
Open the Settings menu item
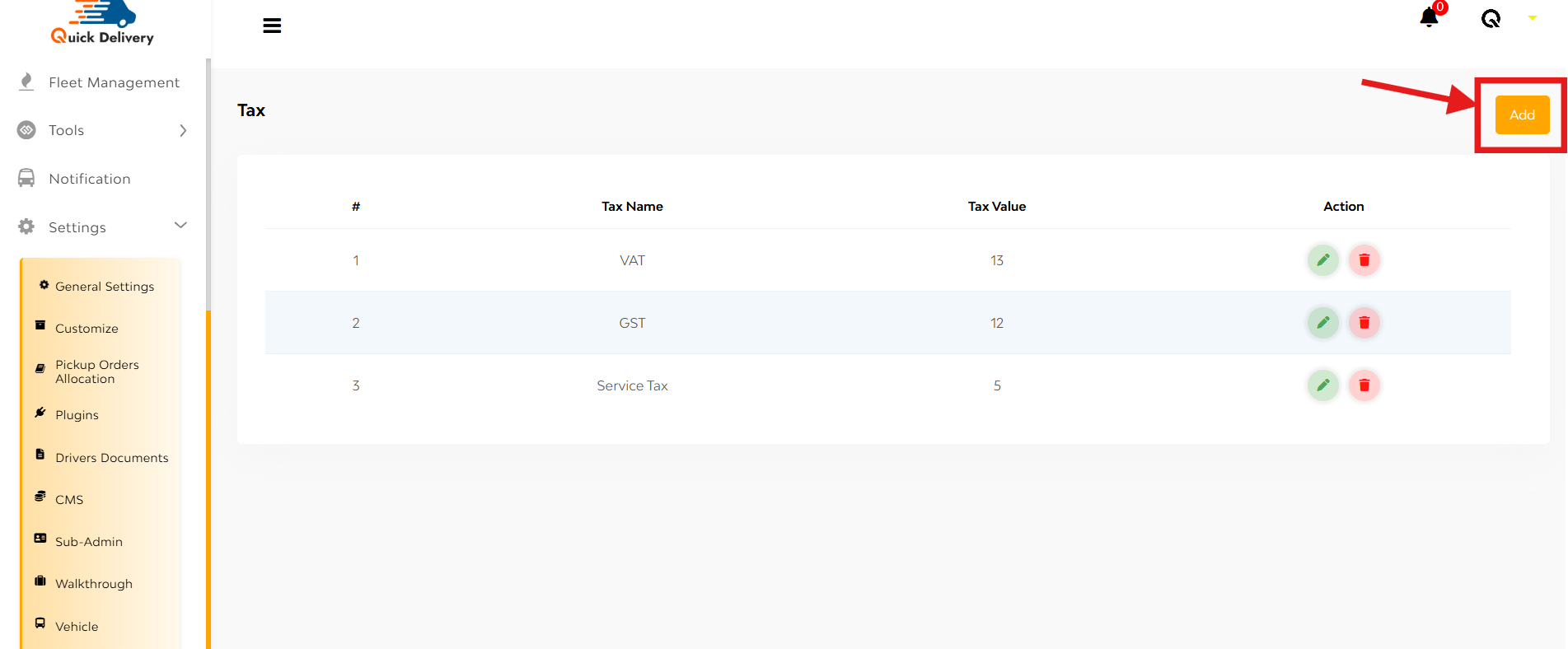coord(77,227)
